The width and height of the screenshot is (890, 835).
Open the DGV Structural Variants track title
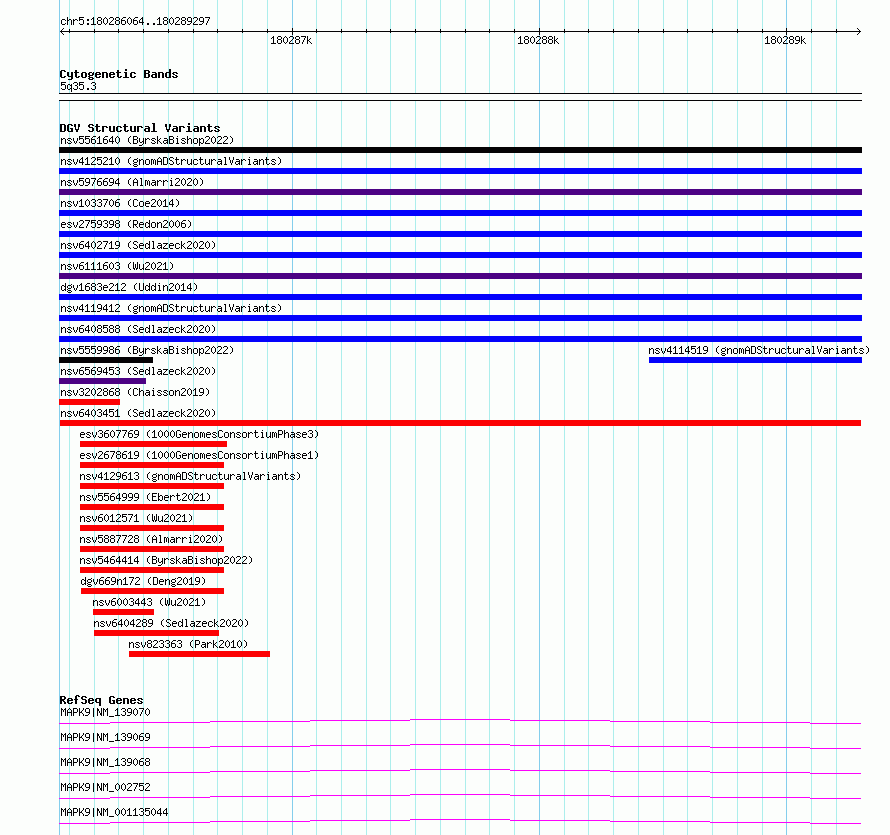point(140,128)
